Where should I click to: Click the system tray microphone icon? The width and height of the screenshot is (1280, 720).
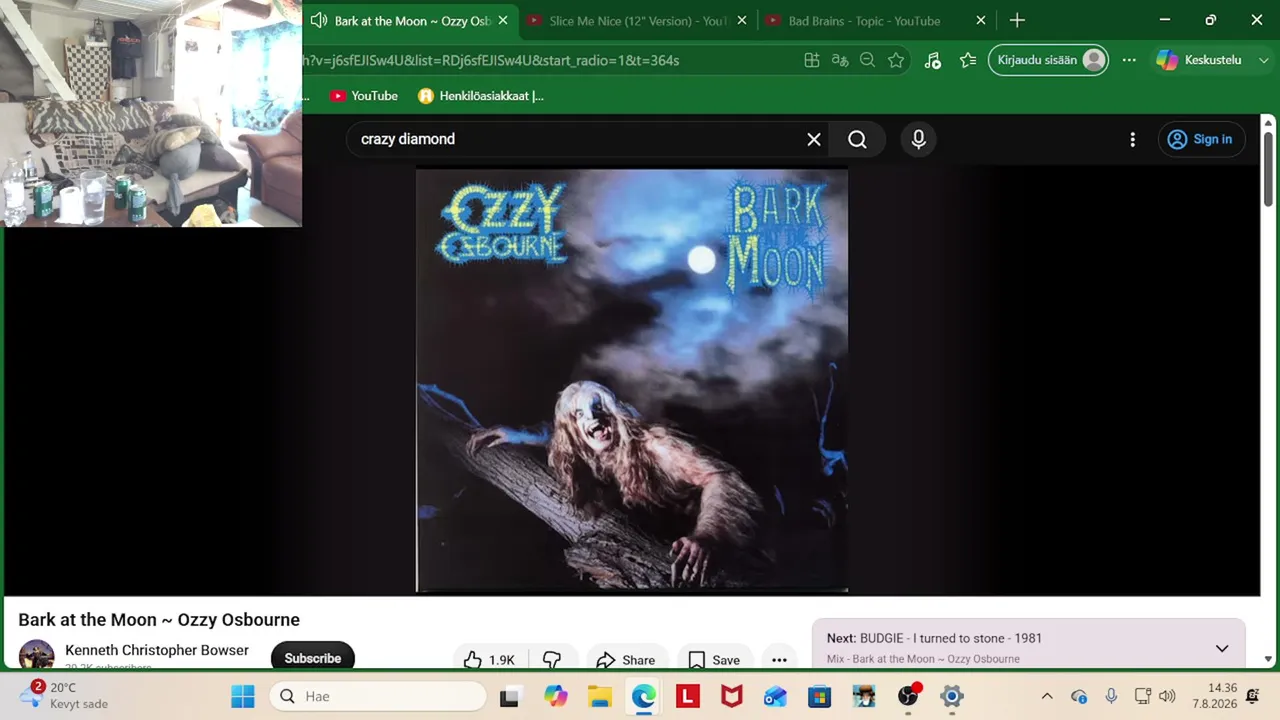(1111, 696)
